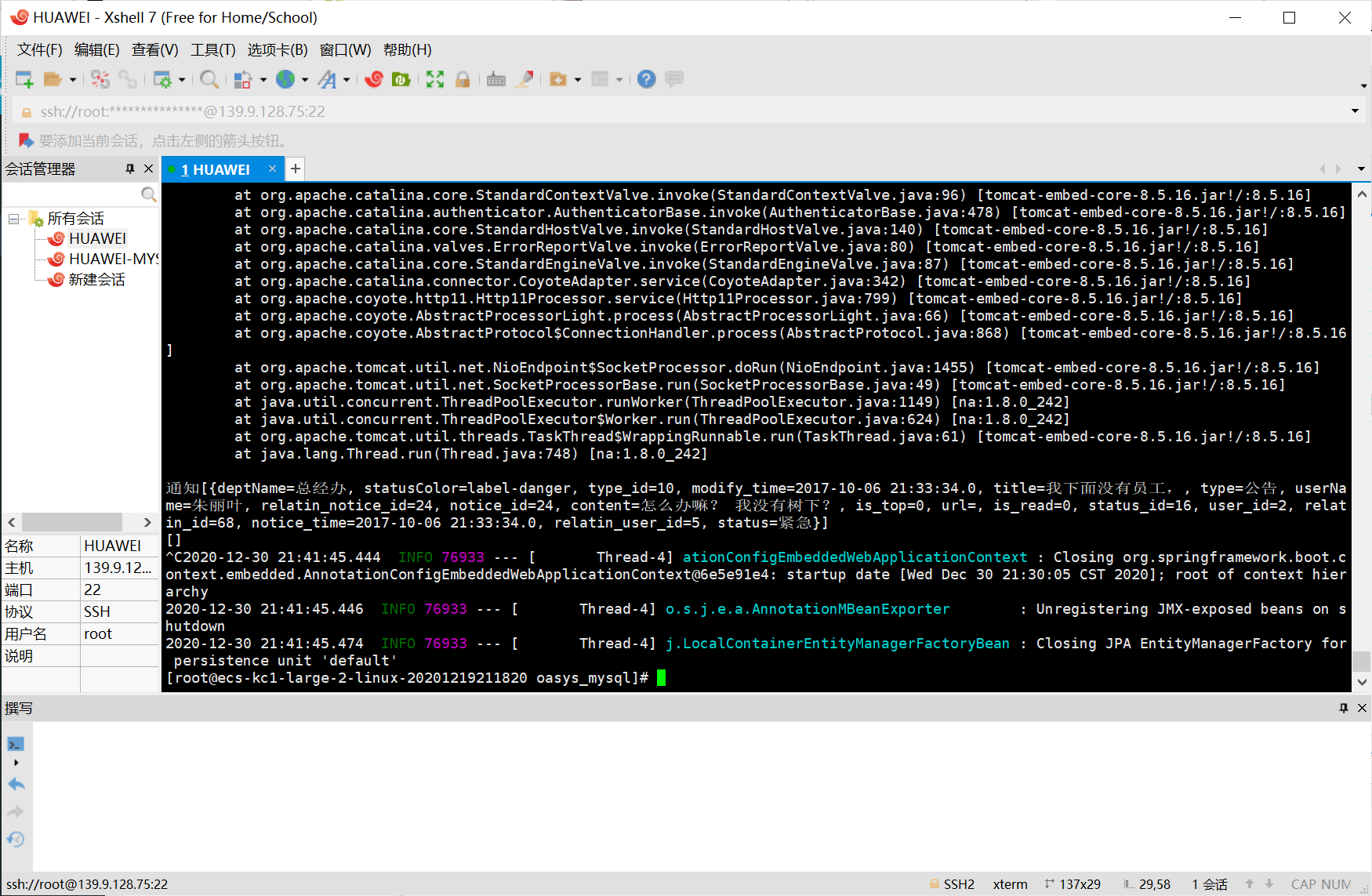Viewport: 1372px width, 896px height.
Task: Close the 1 HUAWEI tab
Action: [x=273, y=169]
